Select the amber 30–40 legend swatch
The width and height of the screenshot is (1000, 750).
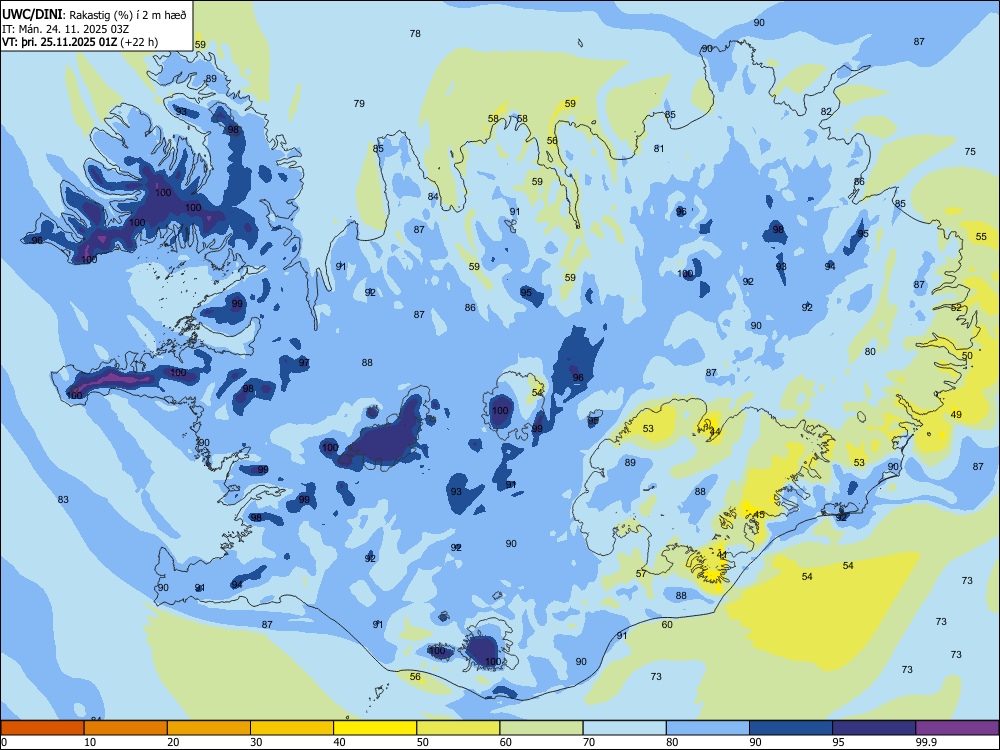[292, 728]
